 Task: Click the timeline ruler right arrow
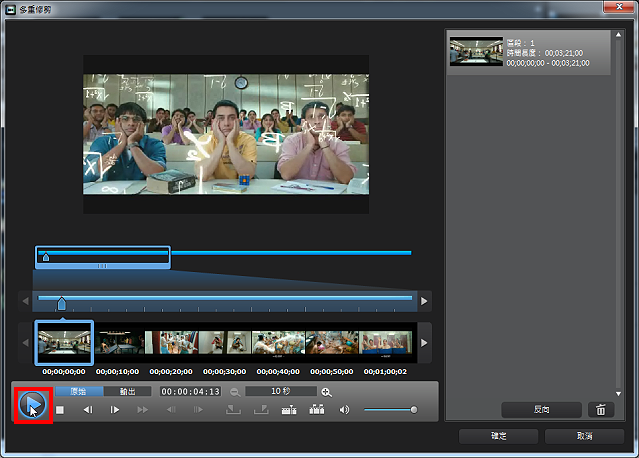[x=424, y=301]
